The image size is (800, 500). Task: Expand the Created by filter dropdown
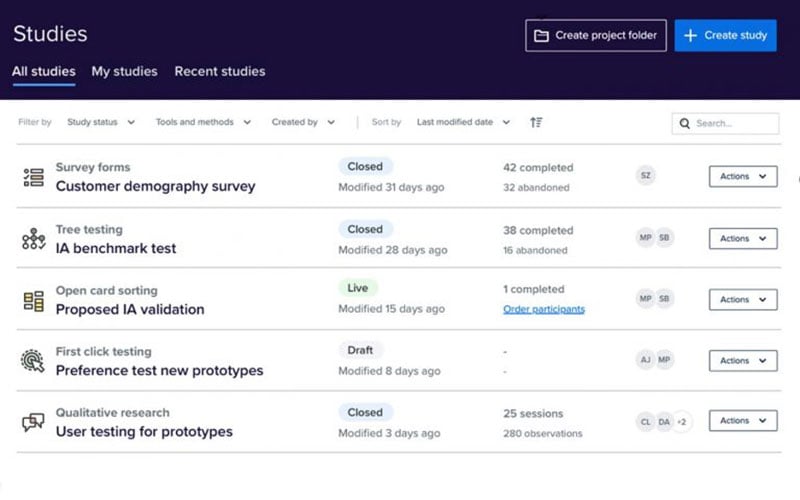point(303,122)
